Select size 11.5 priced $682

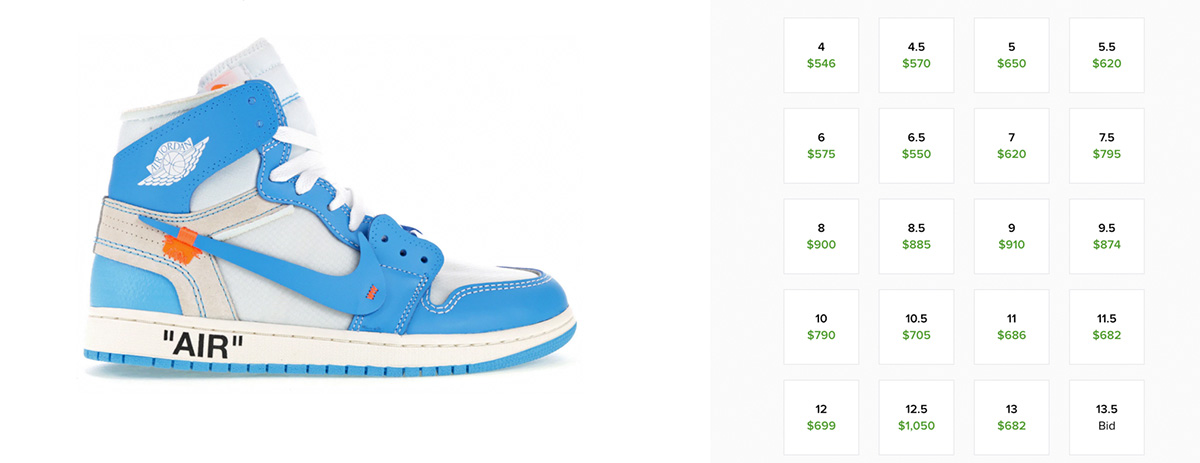[x=1107, y=327]
